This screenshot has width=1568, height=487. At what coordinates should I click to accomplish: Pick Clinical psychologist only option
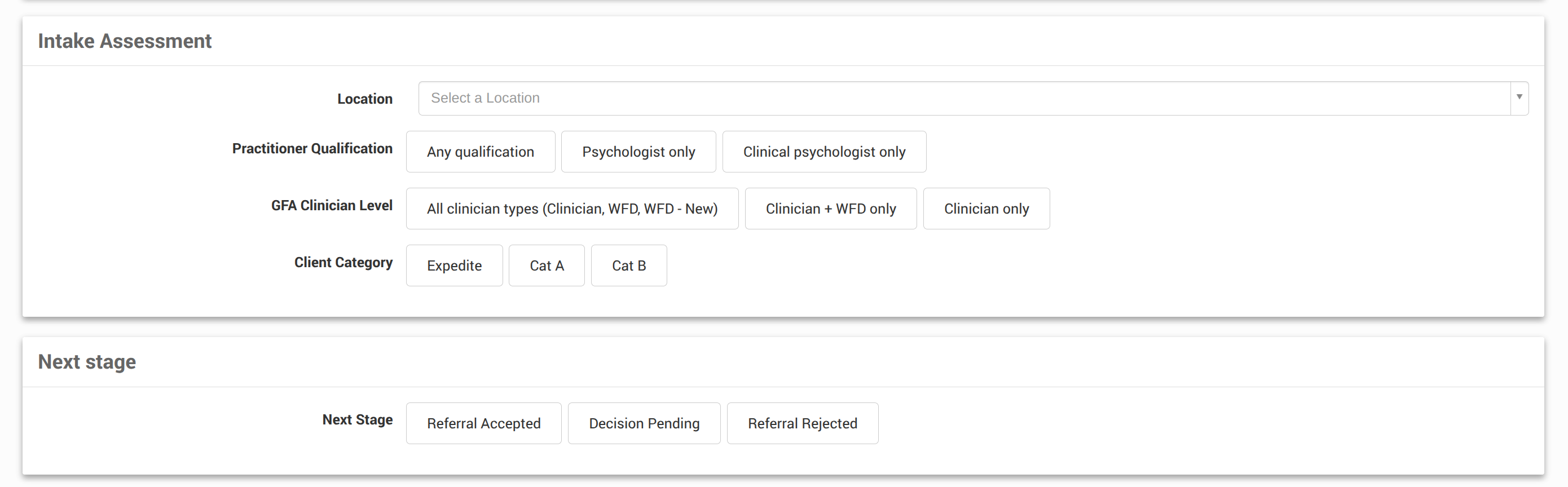823,152
